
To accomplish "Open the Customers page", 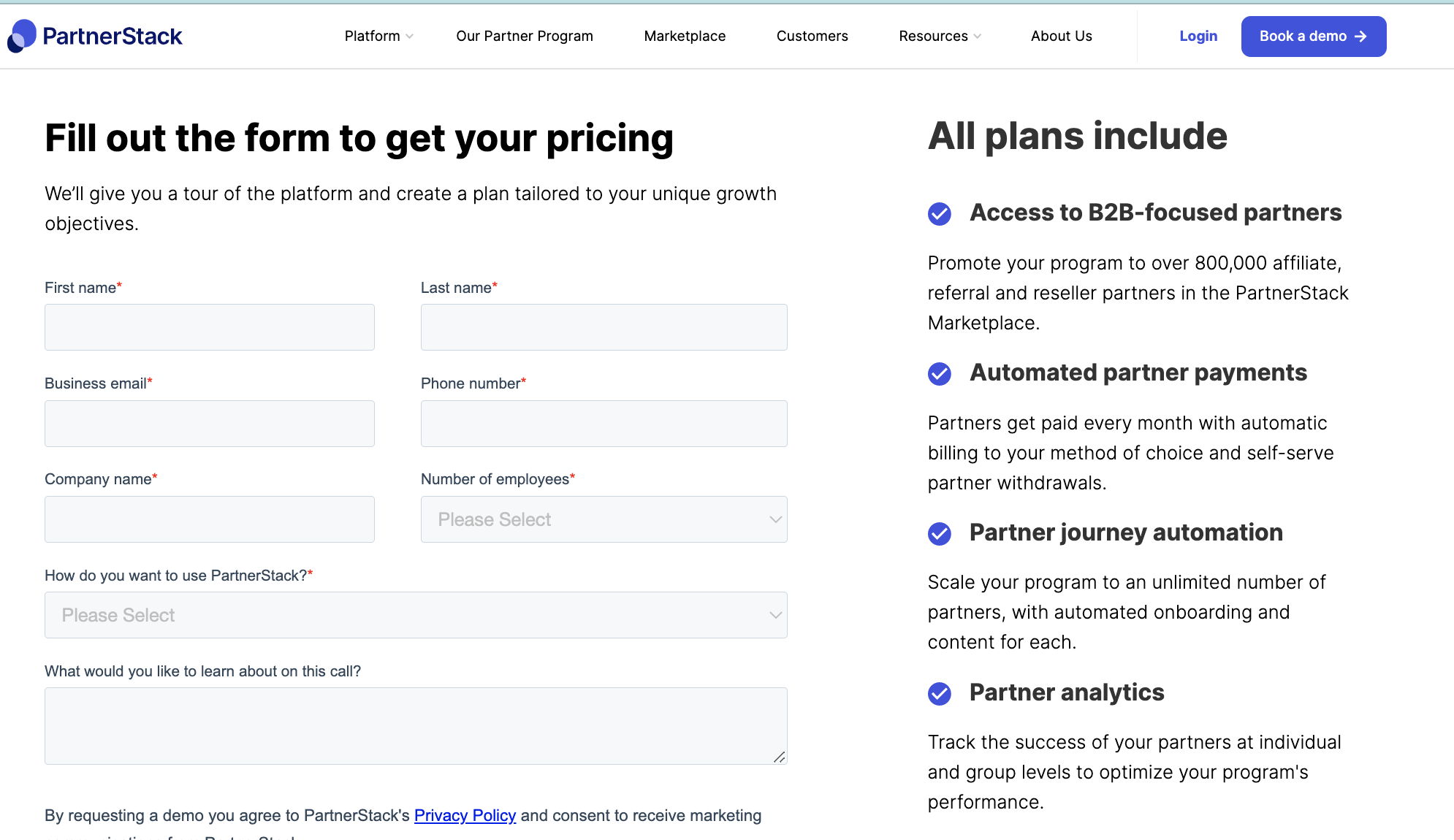I will pyautogui.click(x=812, y=36).
